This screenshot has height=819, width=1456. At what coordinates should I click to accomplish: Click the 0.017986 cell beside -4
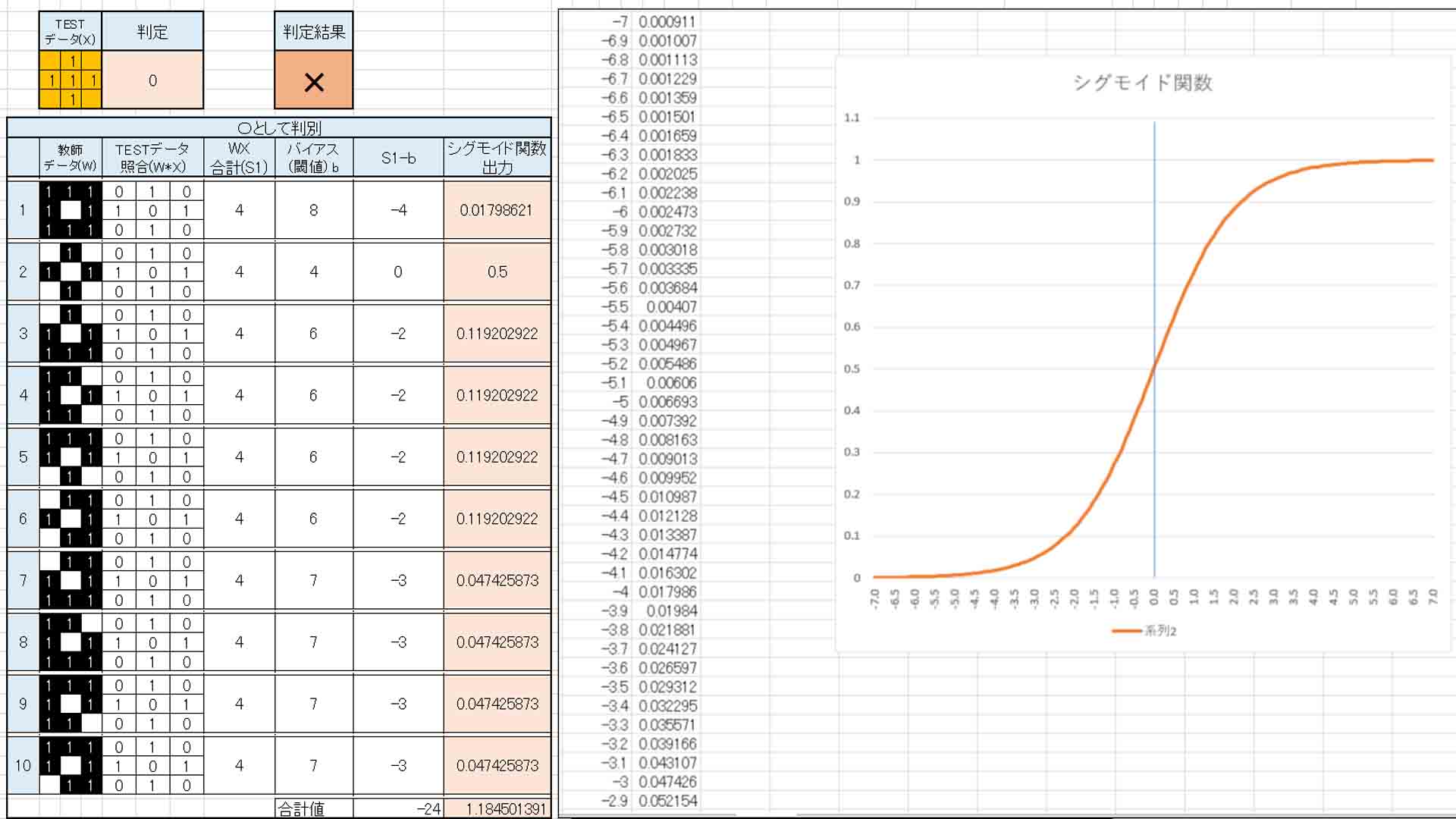coord(667,592)
